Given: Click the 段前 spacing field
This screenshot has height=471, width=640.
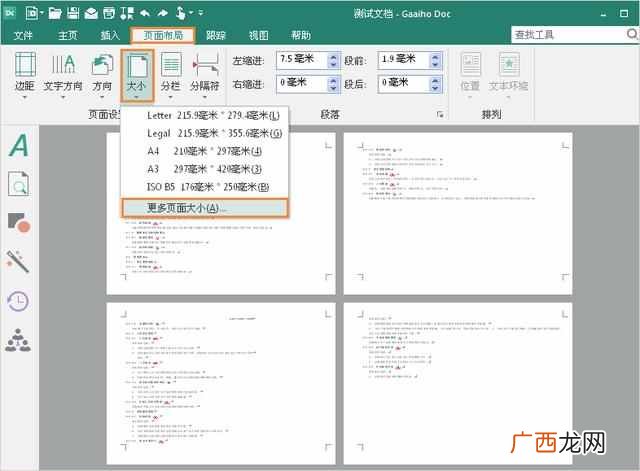Looking at the screenshot, I should pyautogui.click(x=404, y=60).
